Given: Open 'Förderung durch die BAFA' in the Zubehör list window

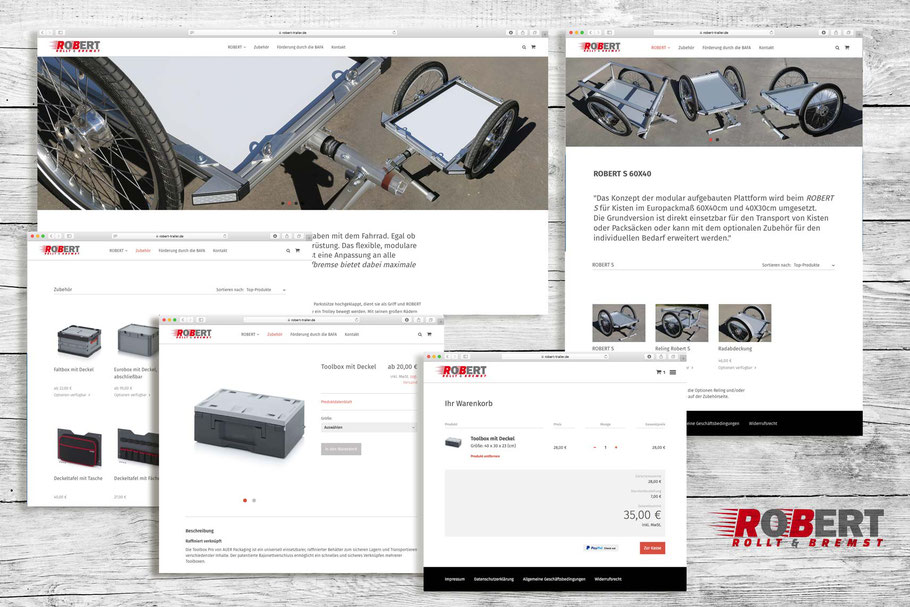Looking at the screenshot, I should tap(182, 251).
